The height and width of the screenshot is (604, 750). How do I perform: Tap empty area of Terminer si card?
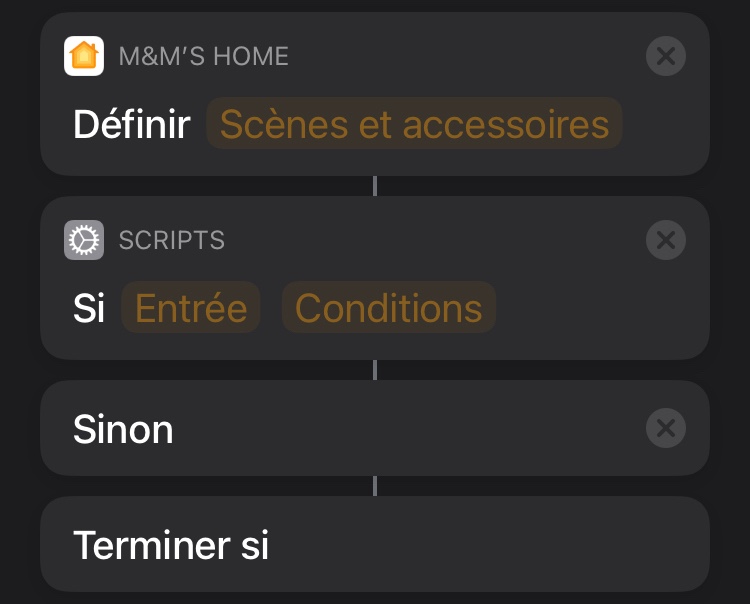(x=500, y=546)
